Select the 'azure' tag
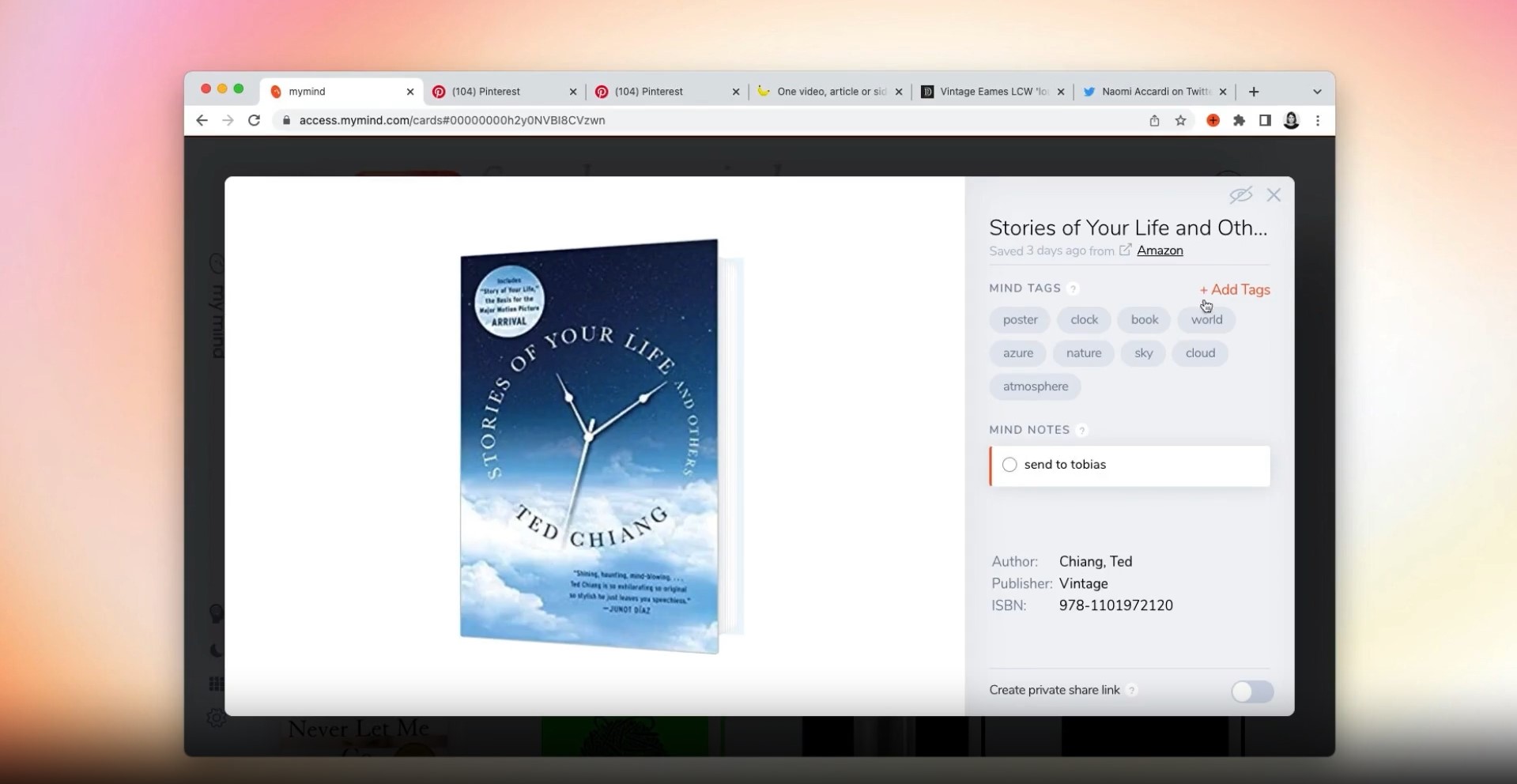 (x=1018, y=353)
